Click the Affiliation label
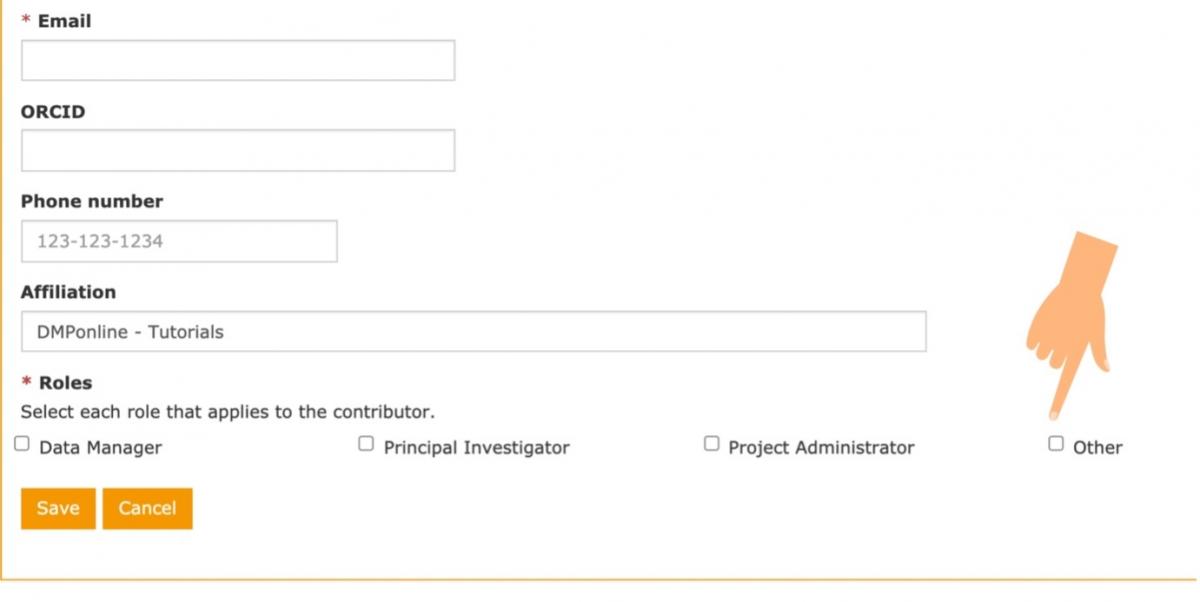Viewport: 1200px width, 602px height. coord(68,292)
